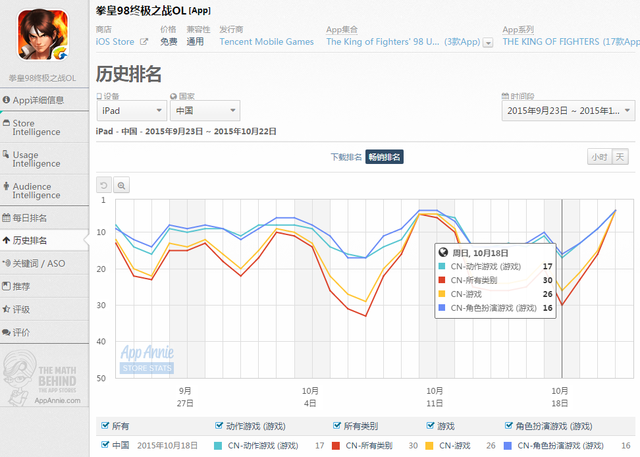Open the 评价 sidebar item

pos(44,332)
